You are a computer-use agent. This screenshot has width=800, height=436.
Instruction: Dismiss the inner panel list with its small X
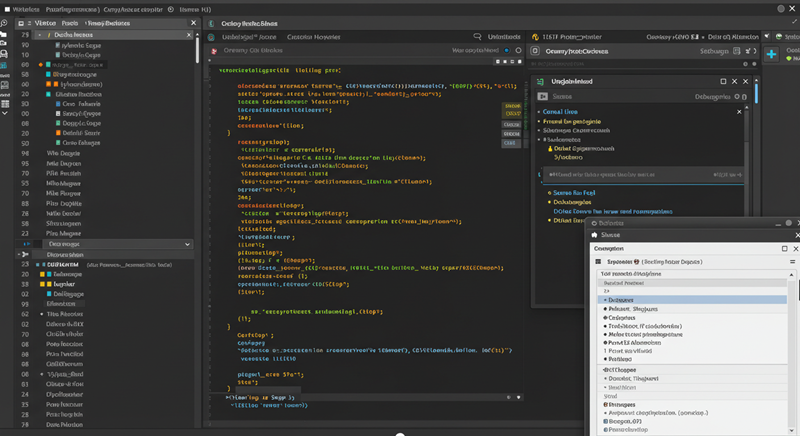[x=739, y=112]
